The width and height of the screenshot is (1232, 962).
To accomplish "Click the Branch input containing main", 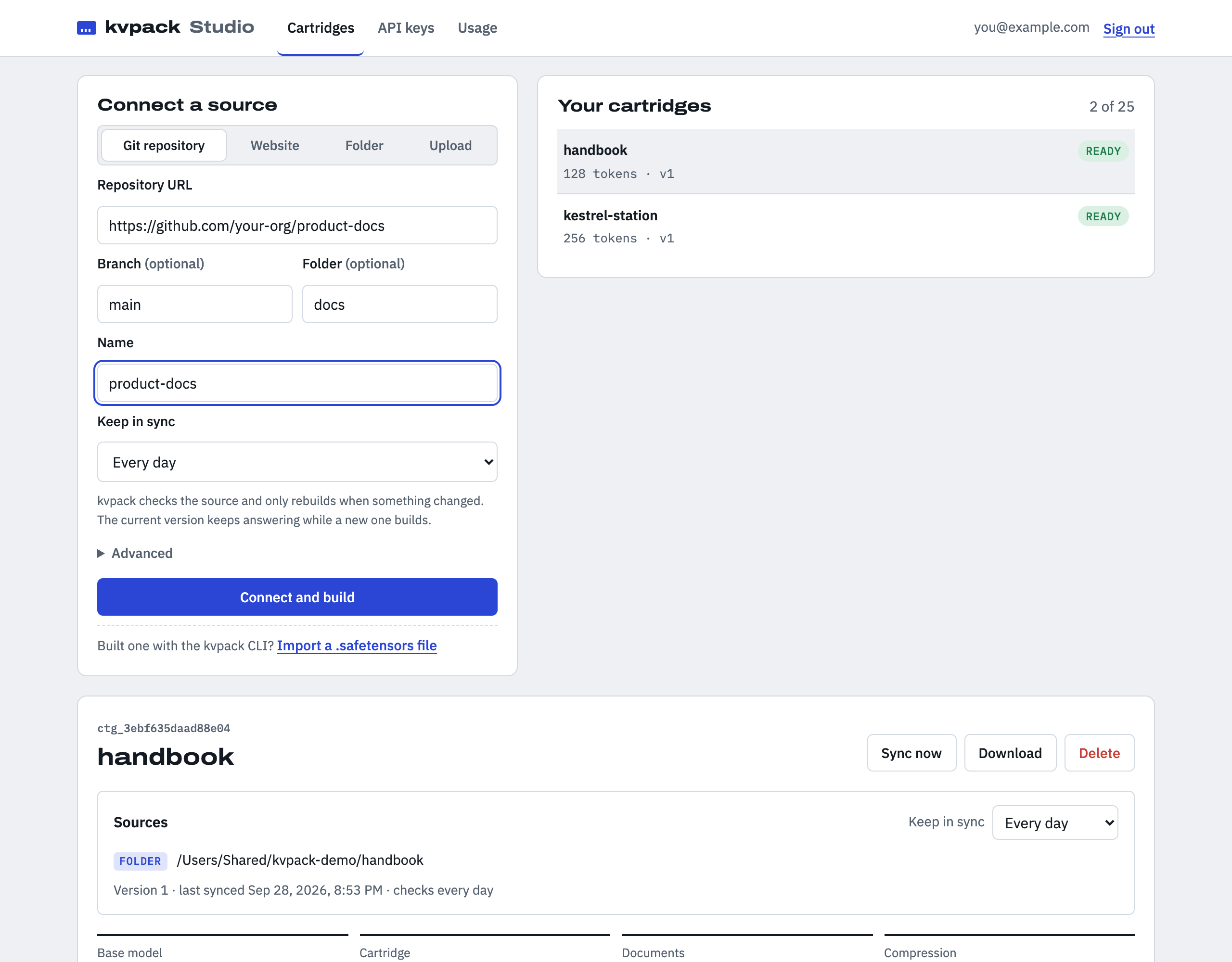I will coord(194,304).
